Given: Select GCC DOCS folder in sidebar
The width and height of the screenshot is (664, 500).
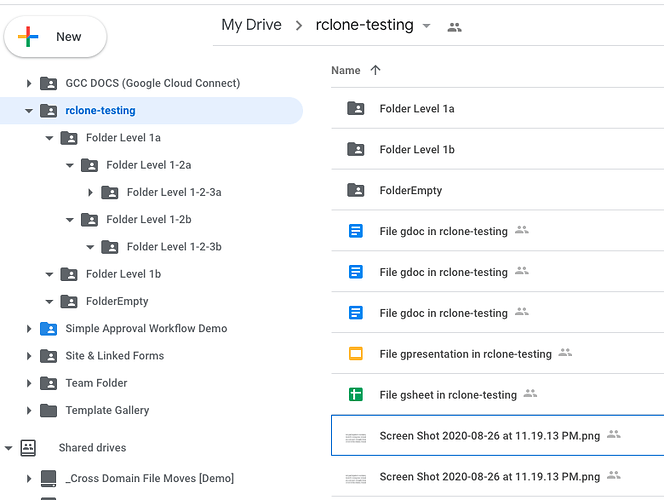Looking at the screenshot, I should tap(152, 83).
